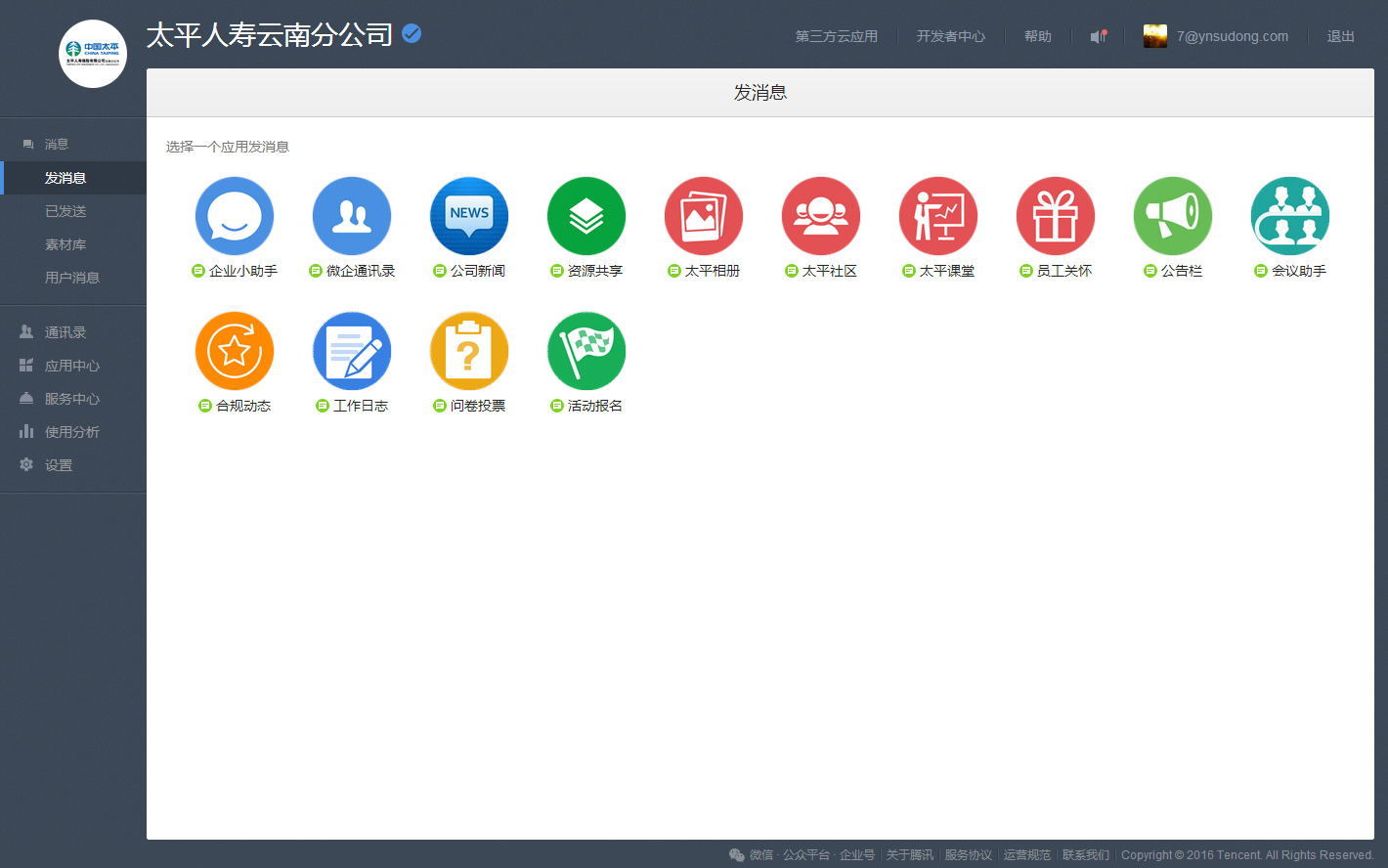Select the 微企通讯录 contacts icon
The width and height of the screenshot is (1388, 868).
352,216
